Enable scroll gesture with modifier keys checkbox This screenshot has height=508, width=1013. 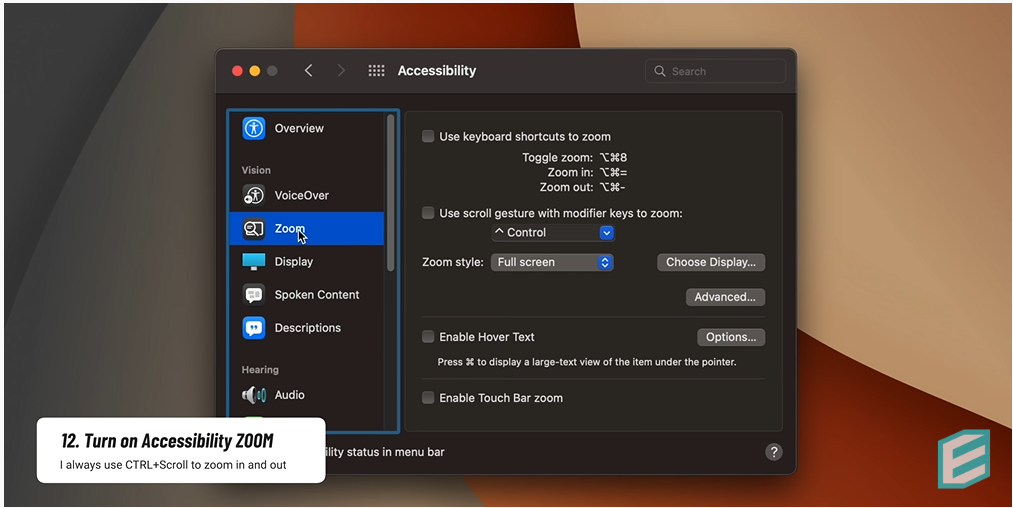coord(428,213)
